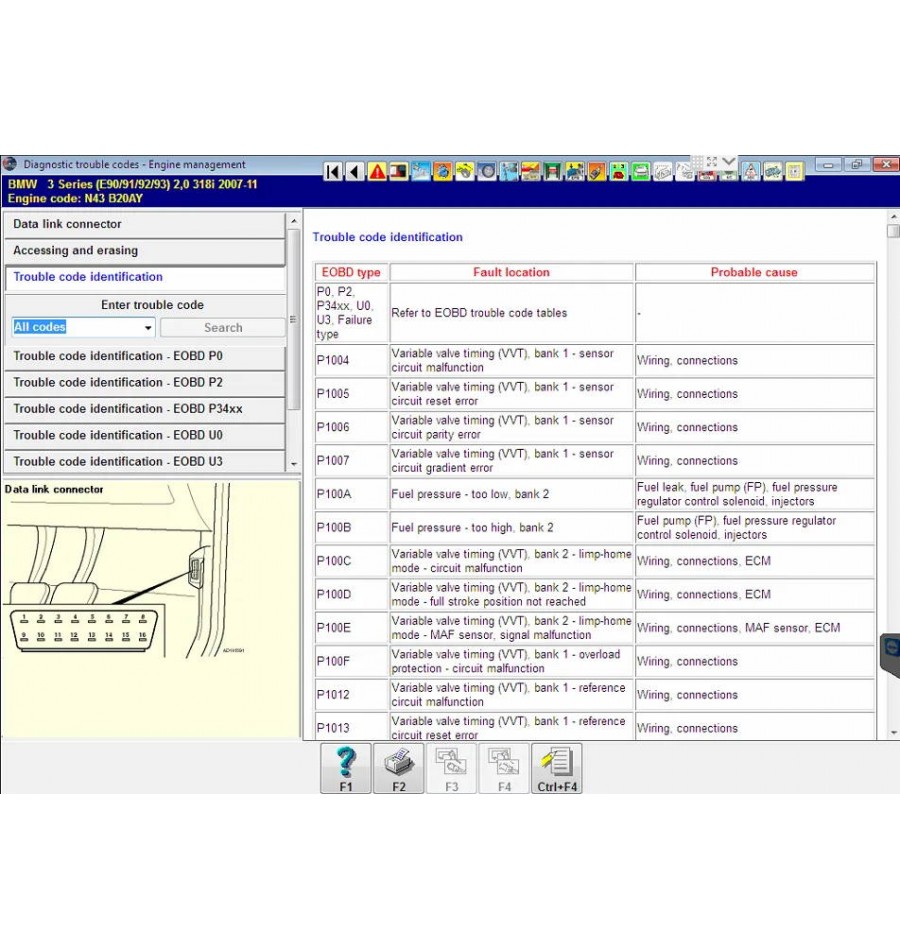Jump to the first page arrow icon

pos(333,171)
